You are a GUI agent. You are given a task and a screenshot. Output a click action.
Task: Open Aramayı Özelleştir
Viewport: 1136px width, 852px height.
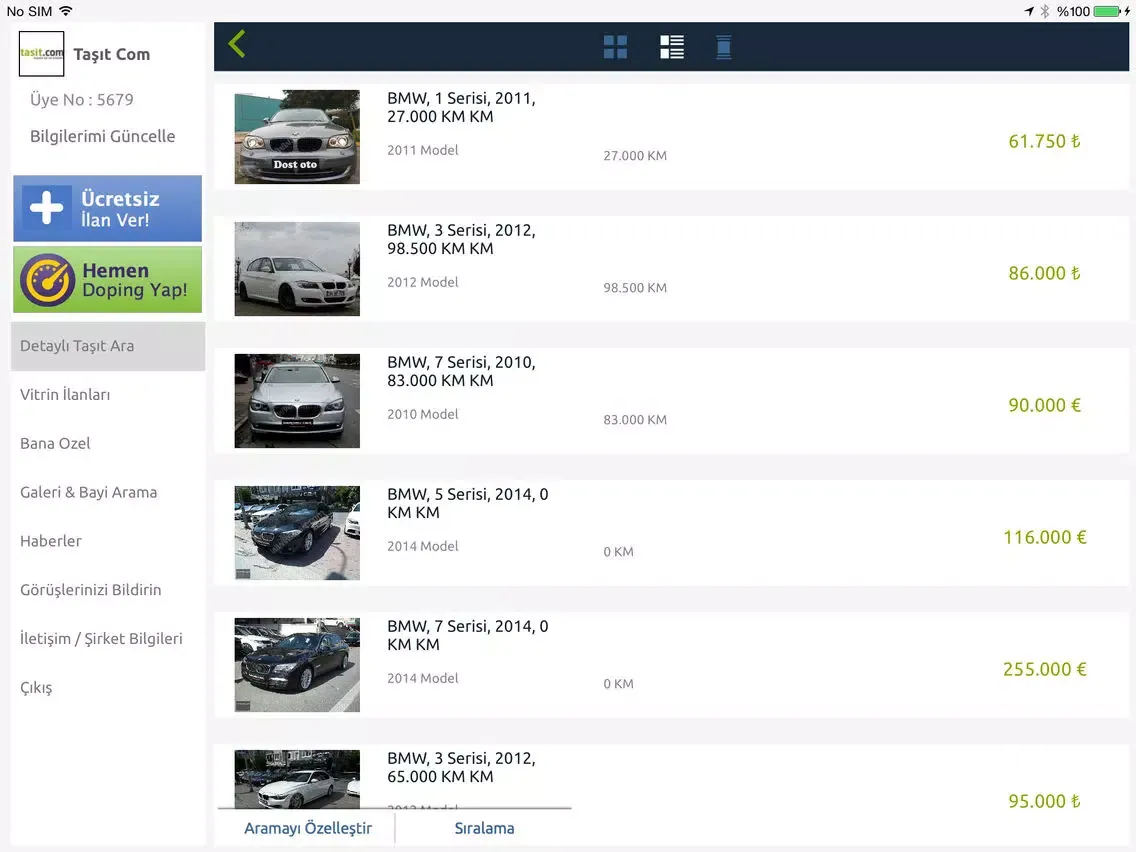[x=307, y=828]
